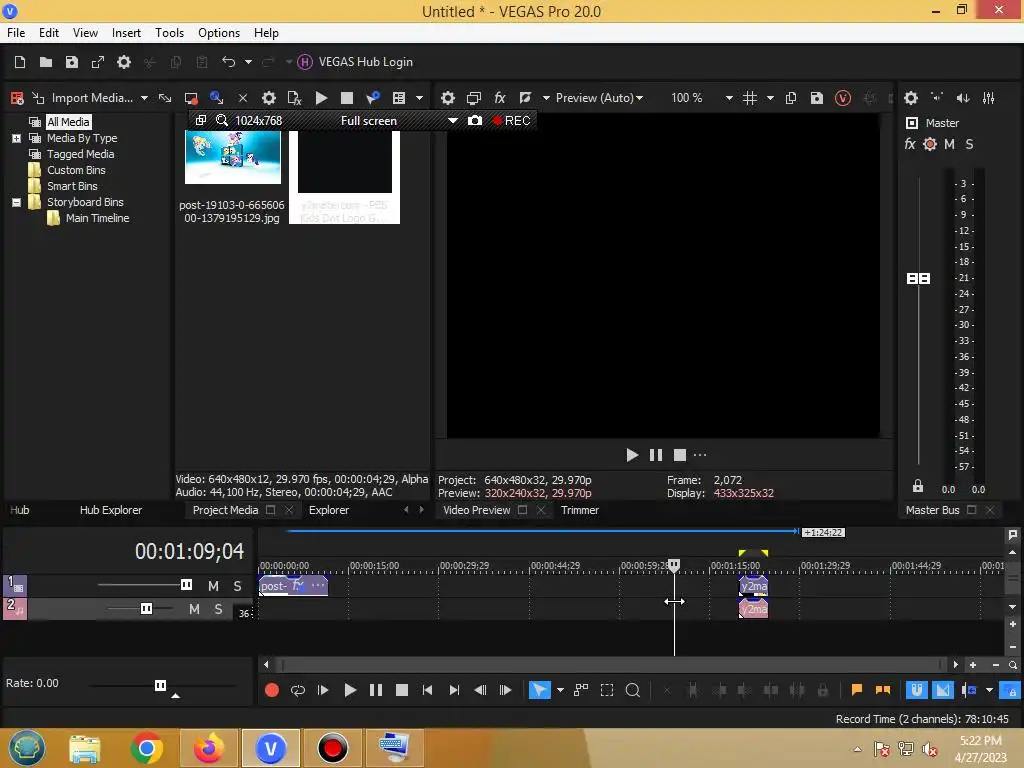Stop media preview in Project Media toolbar
Viewport: 1024px width, 768px height.
click(347, 98)
